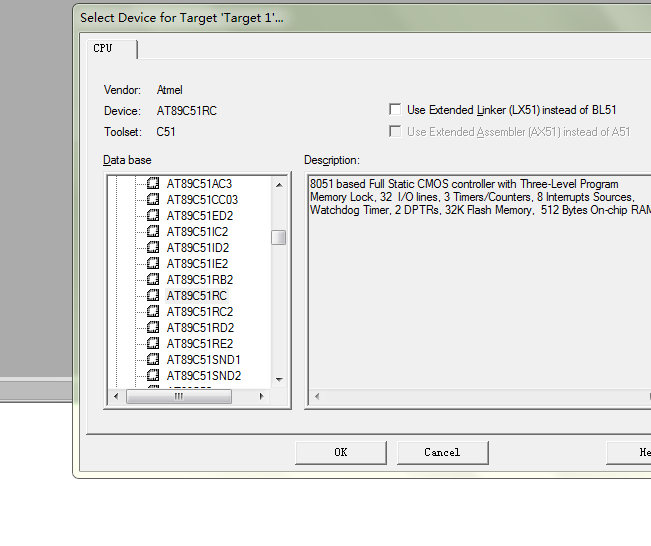This screenshot has height=546, width=651.
Task: Choose AT89C51ED2 from the device tree
Action: [200, 215]
